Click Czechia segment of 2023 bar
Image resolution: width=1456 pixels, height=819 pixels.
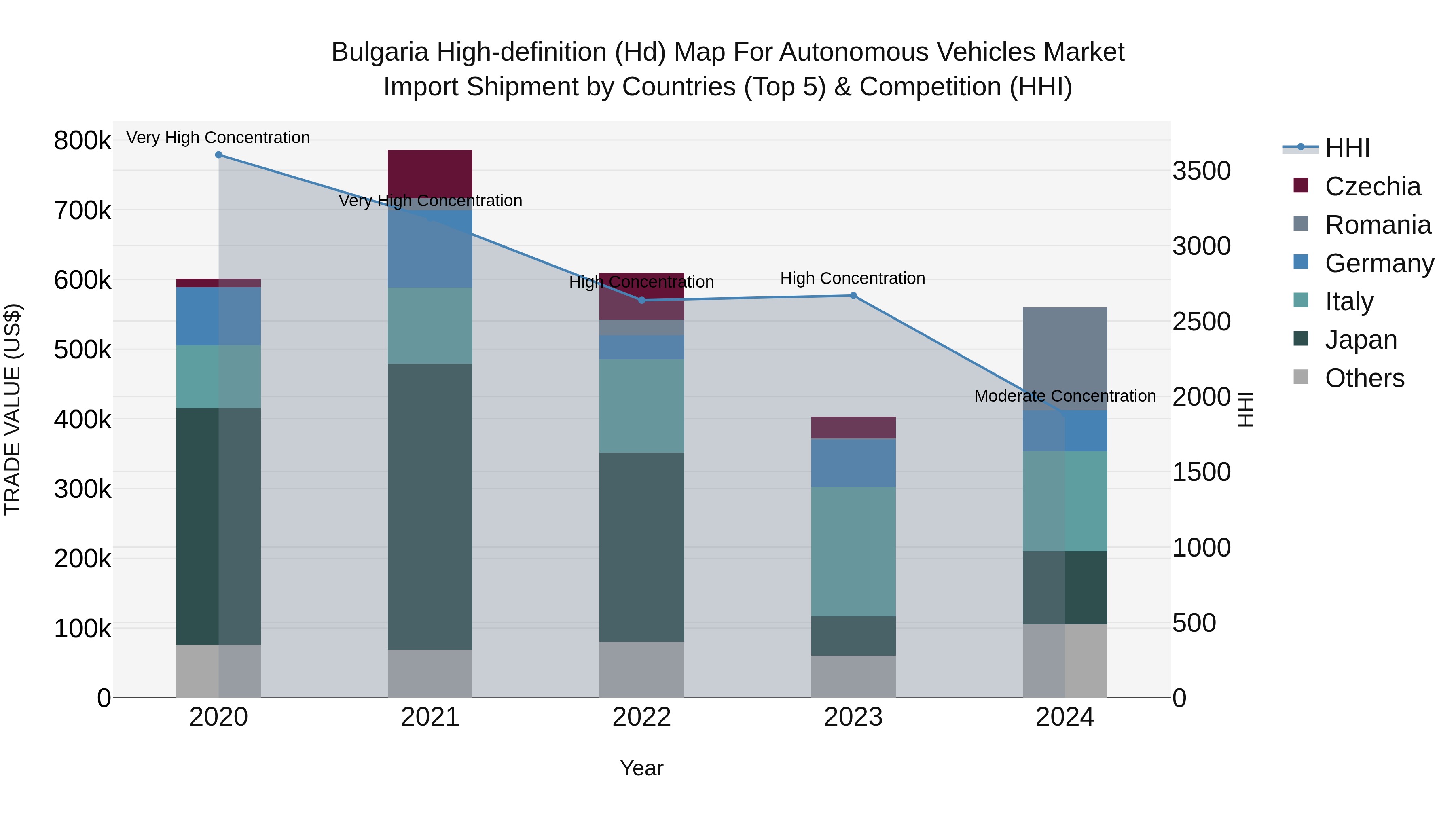[x=853, y=428]
